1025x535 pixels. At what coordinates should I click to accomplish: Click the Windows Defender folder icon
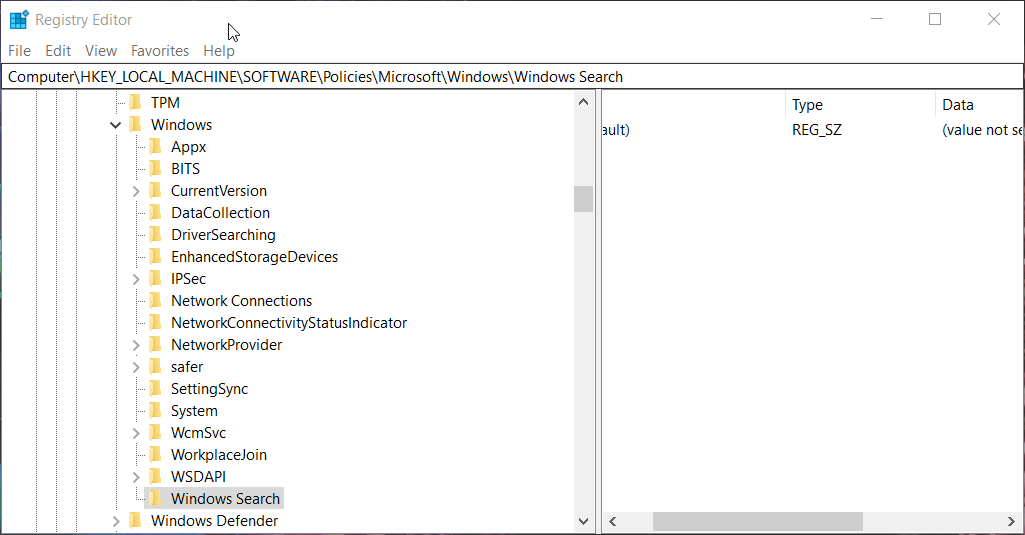[135, 521]
